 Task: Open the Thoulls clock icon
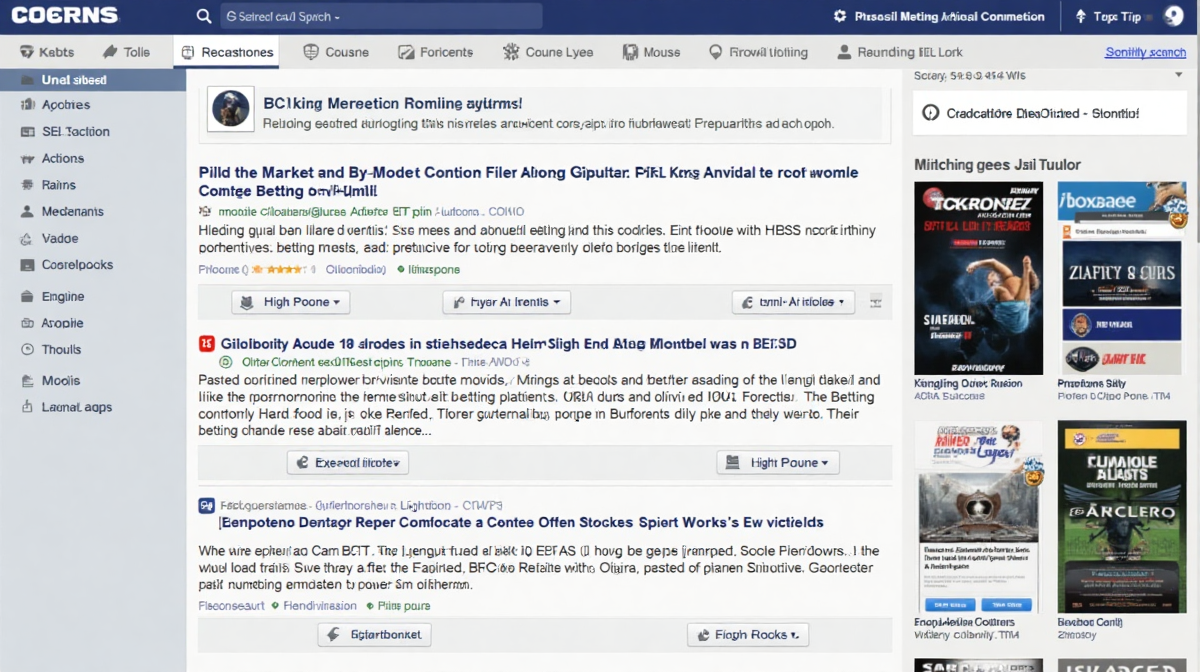coord(26,350)
